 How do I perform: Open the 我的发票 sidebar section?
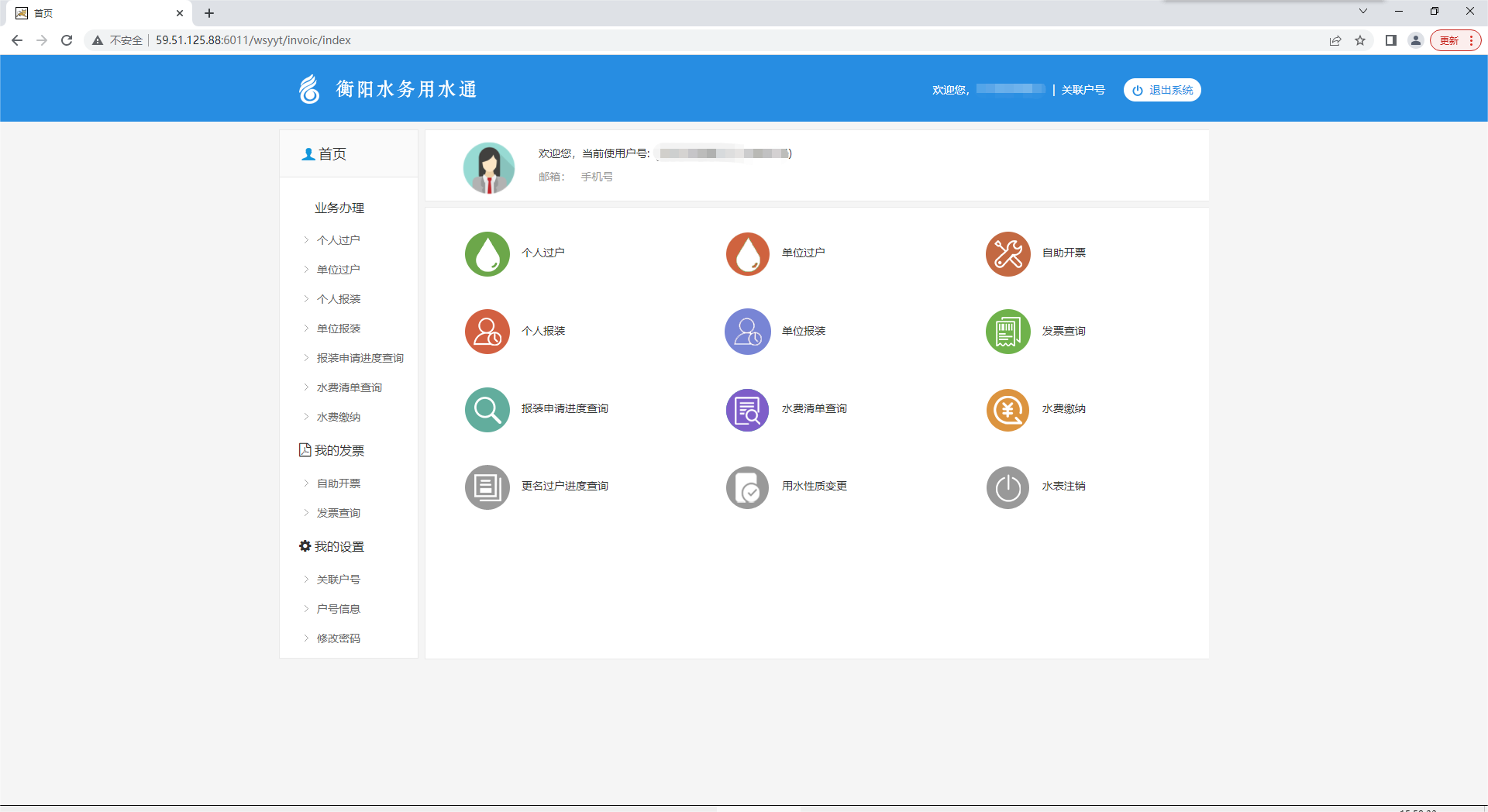339,451
